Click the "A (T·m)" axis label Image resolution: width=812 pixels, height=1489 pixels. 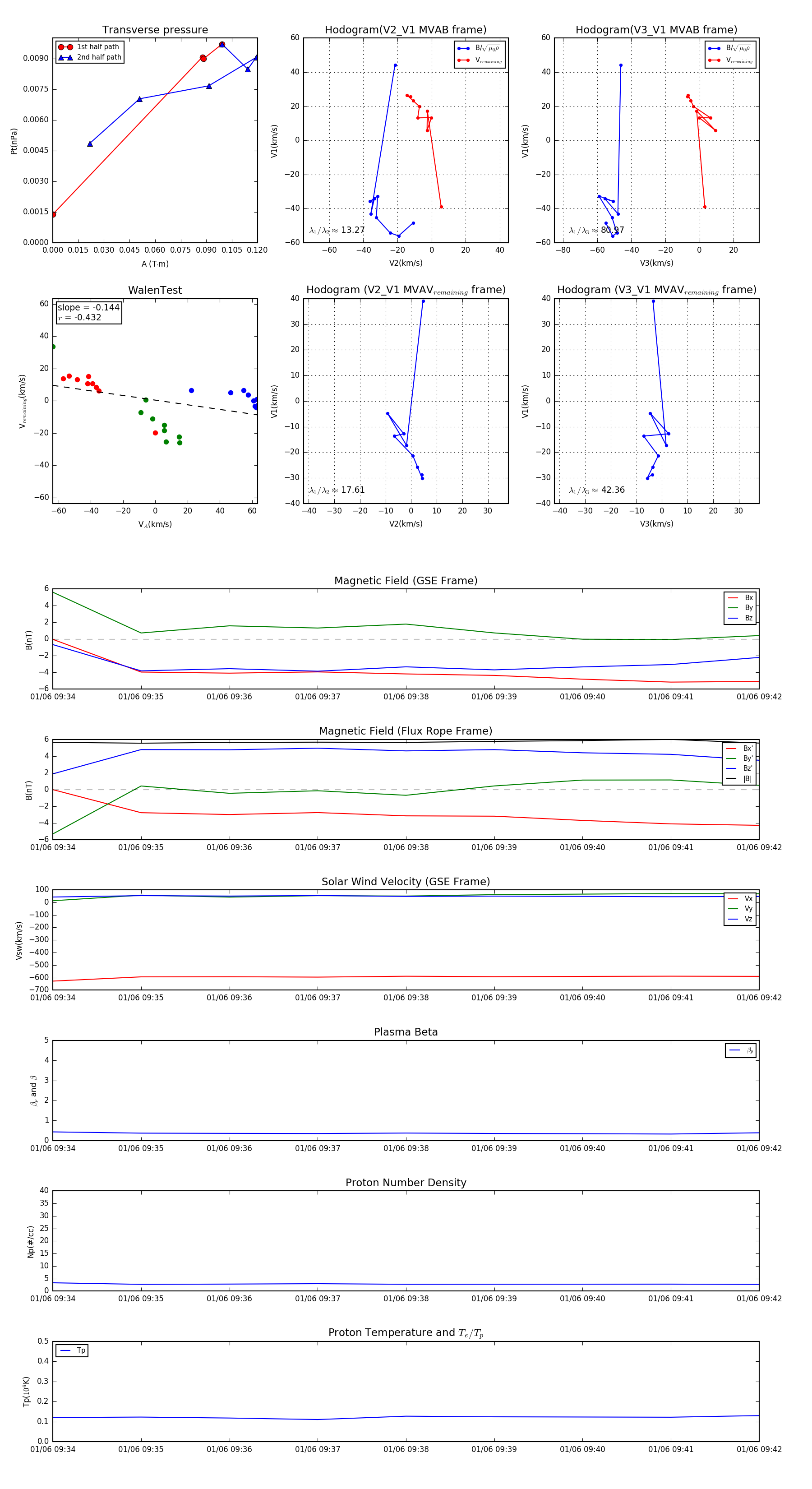tap(155, 264)
